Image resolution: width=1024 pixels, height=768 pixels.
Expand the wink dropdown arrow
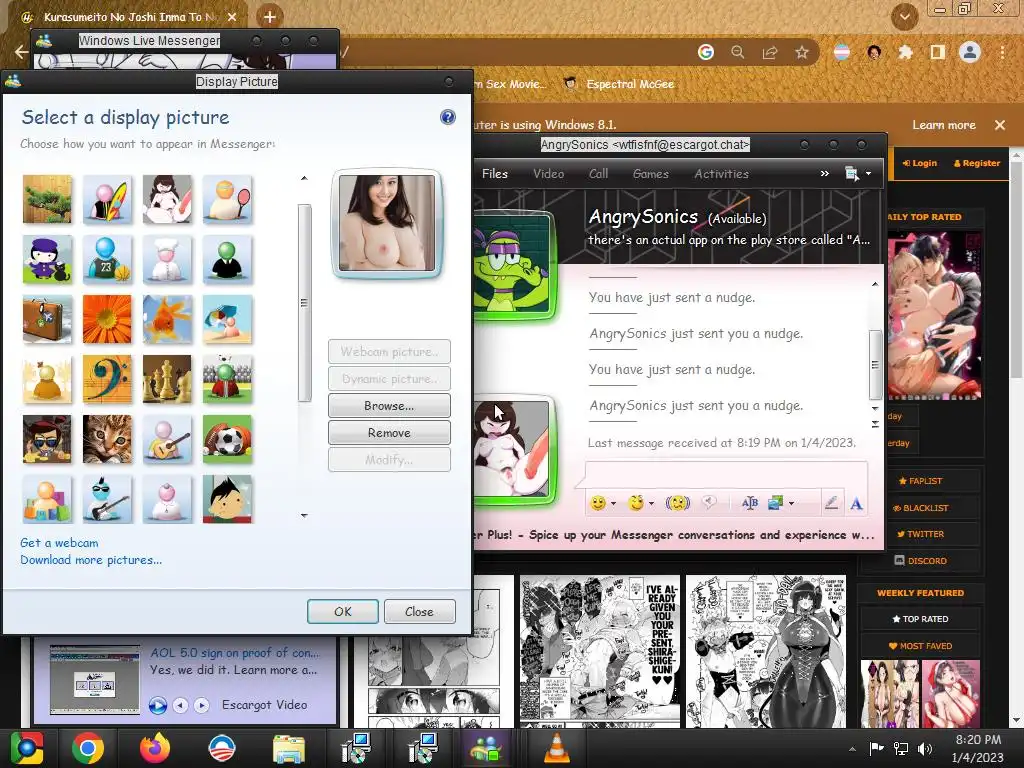(x=651, y=503)
